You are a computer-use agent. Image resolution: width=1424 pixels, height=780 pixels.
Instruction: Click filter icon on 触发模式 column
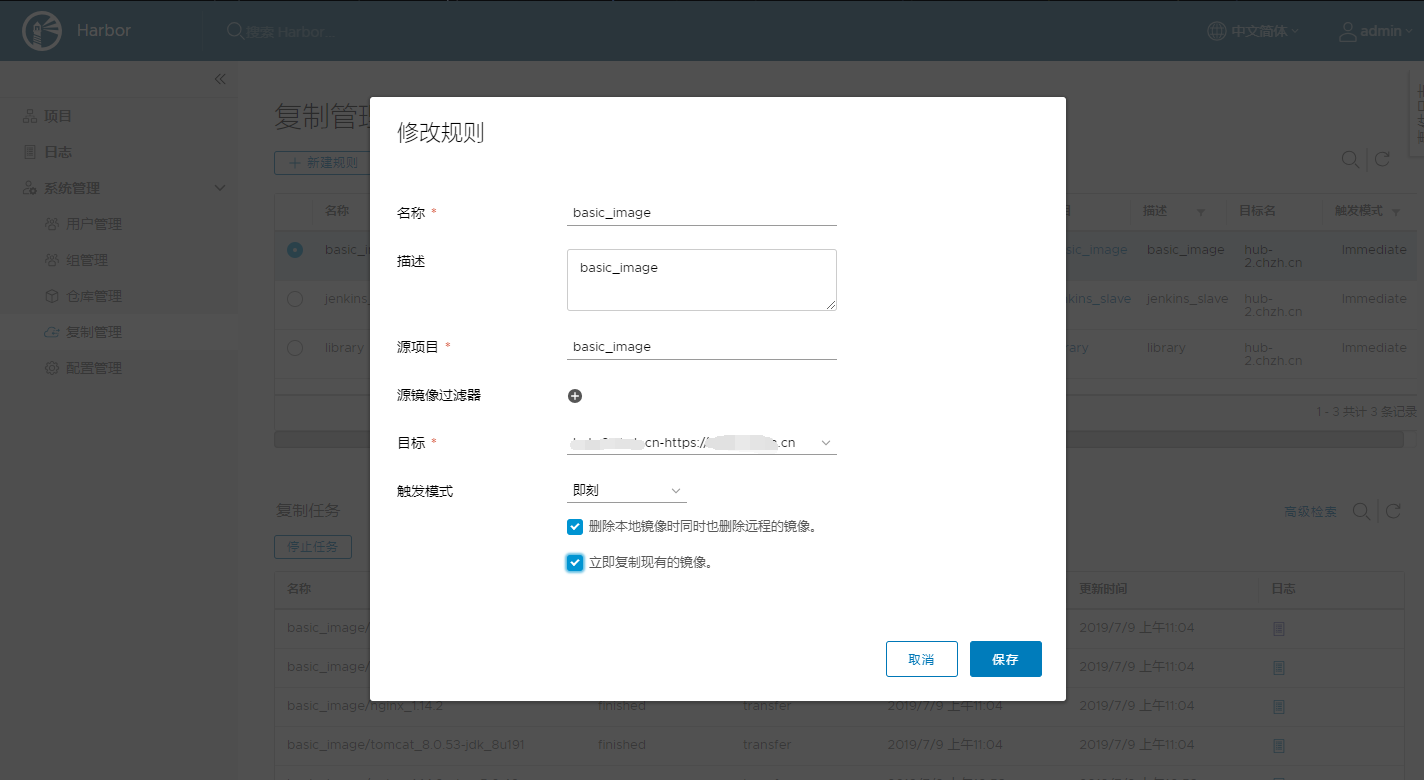coord(1395,212)
